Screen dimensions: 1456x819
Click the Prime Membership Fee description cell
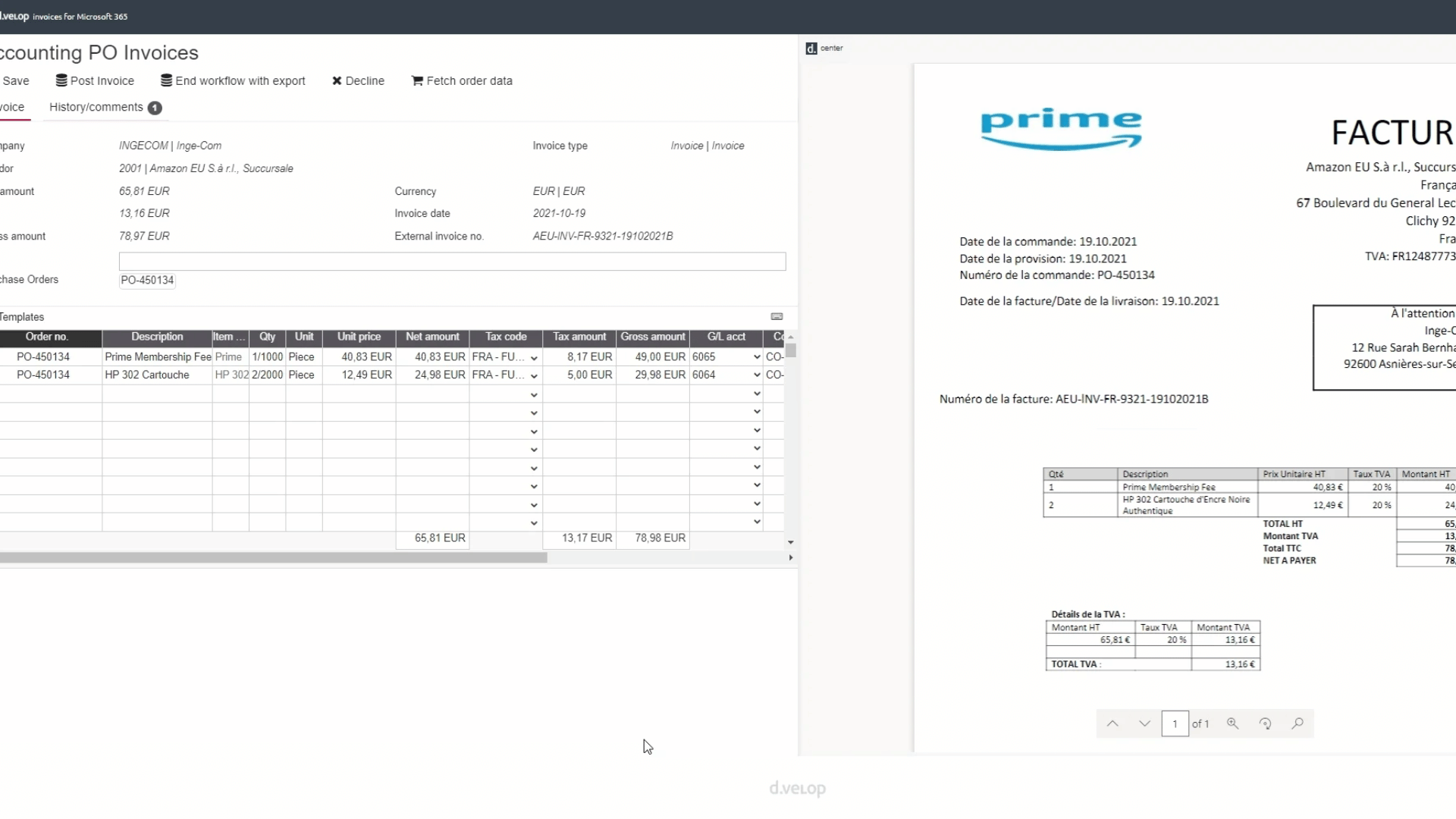pyautogui.click(x=158, y=356)
